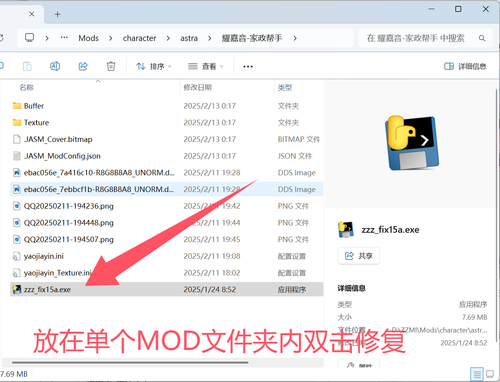The width and height of the screenshot is (500, 382).
Task: Select zzz_fix15a.exe application file
Action: [x=167, y=289]
